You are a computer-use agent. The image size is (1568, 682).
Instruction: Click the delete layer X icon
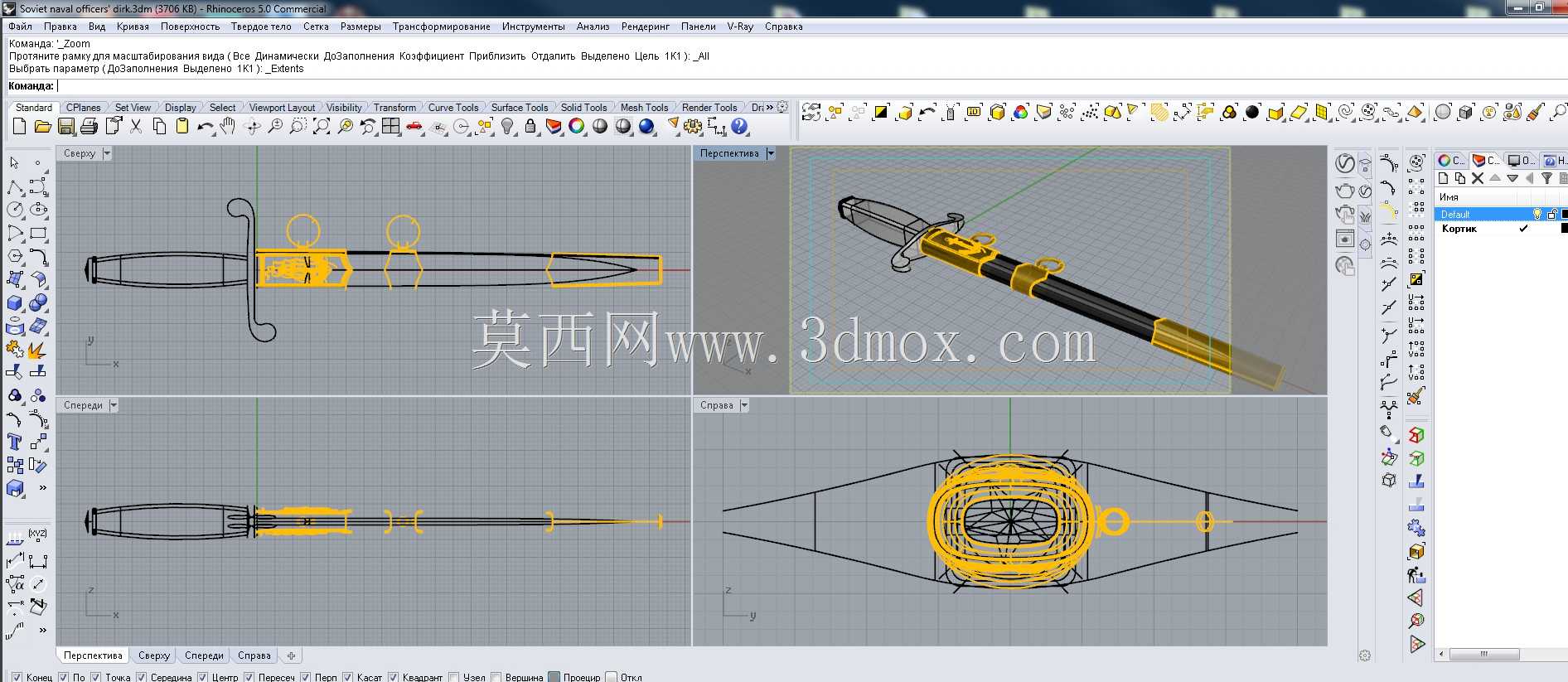click(x=1478, y=178)
